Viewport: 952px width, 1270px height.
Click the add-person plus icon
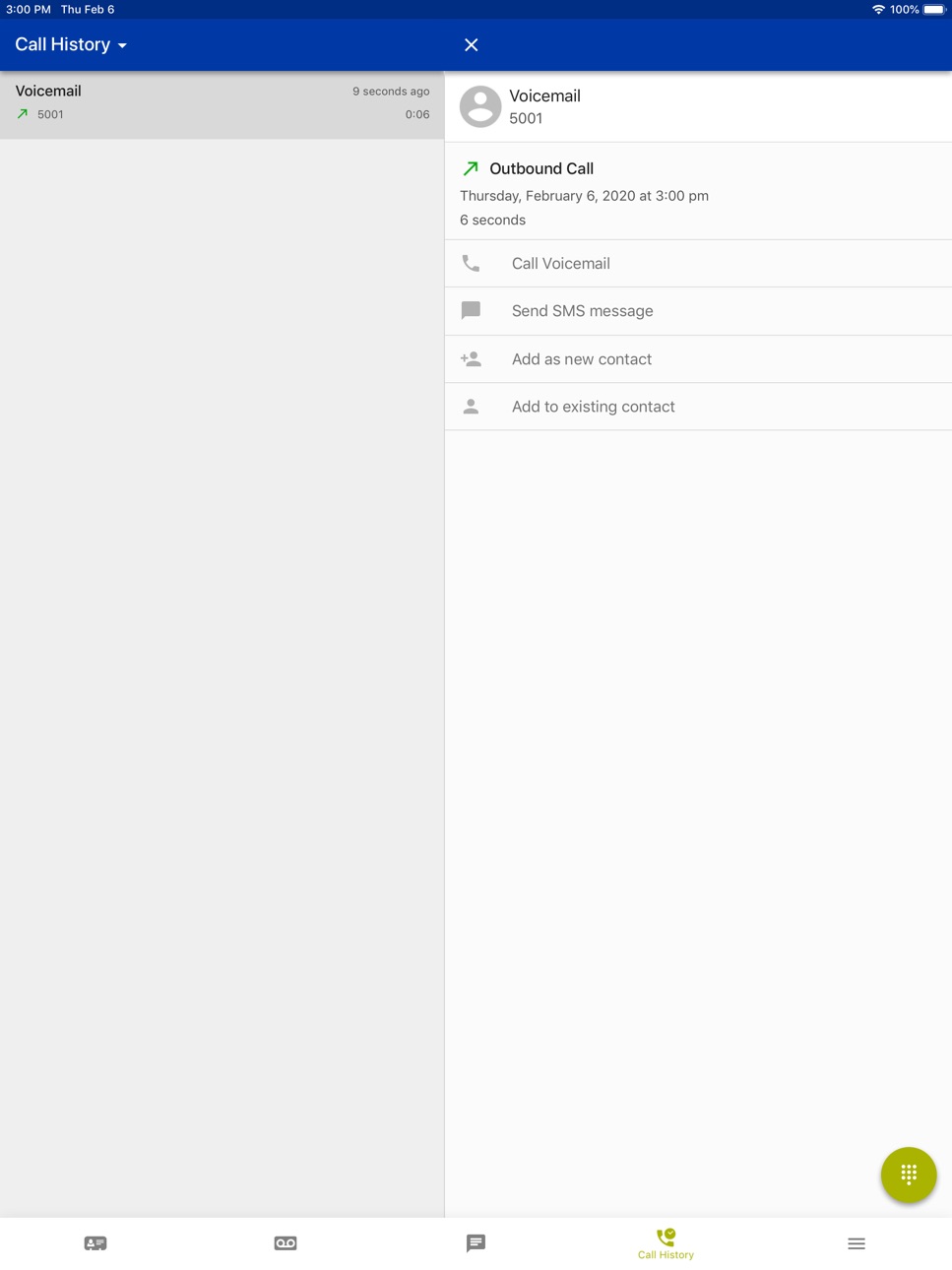pyautogui.click(x=471, y=358)
